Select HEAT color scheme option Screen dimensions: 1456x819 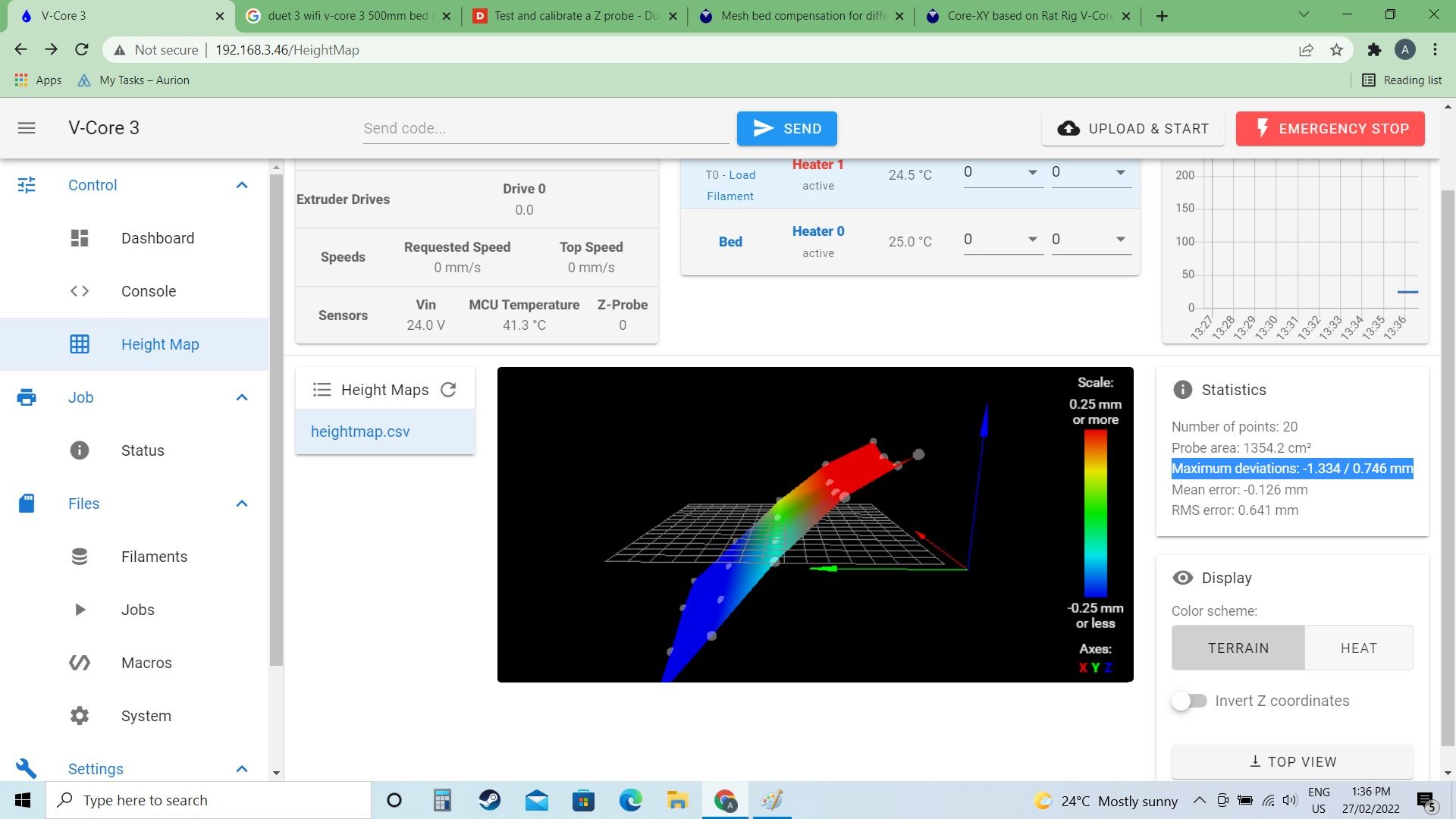(1357, 648)
